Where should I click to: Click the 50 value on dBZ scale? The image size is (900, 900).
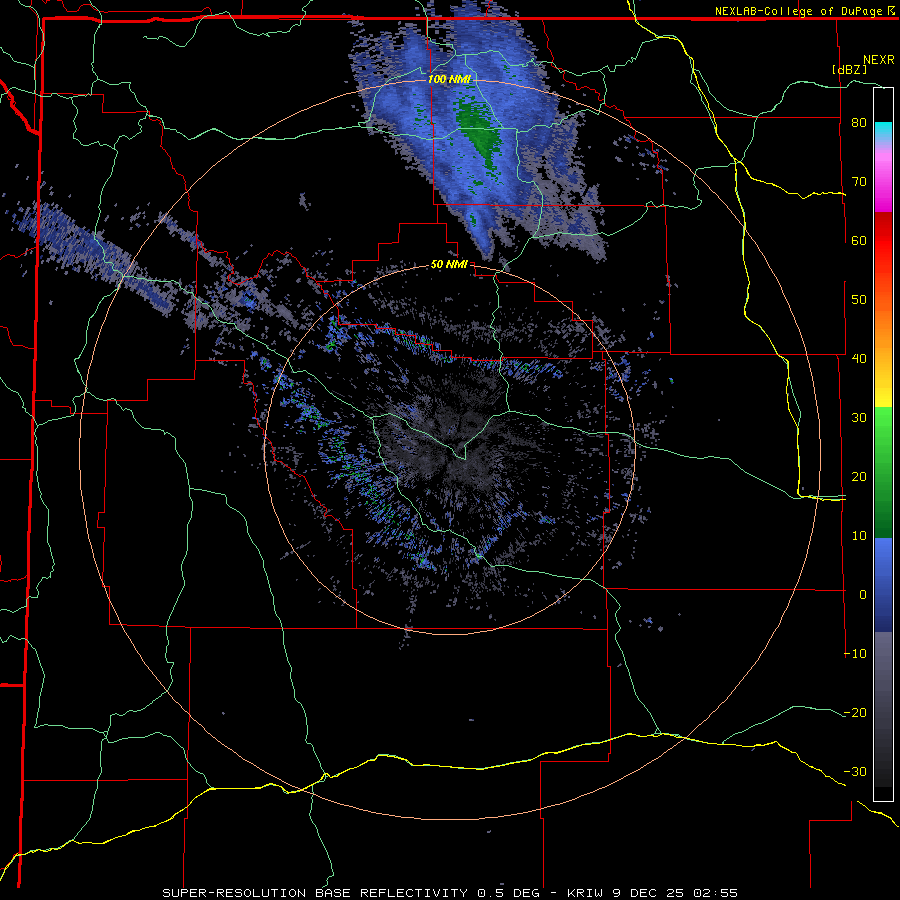859,300
